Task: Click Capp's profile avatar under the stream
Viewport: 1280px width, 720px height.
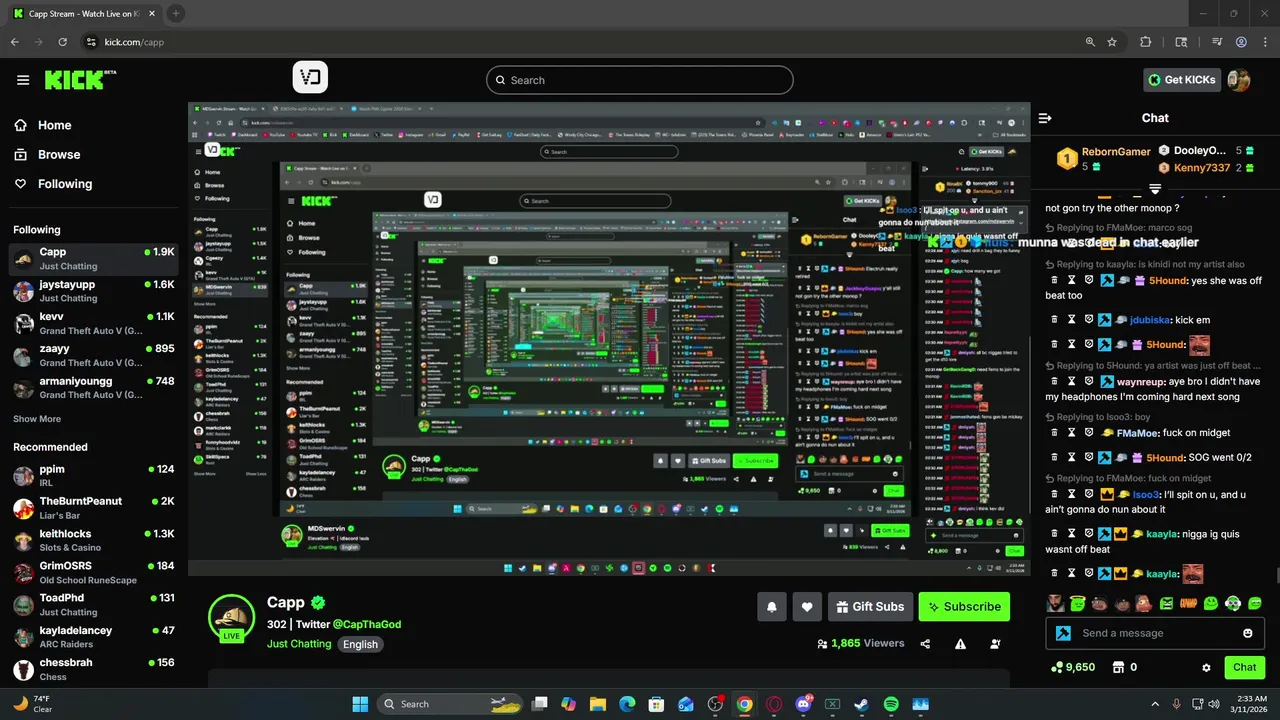Action: 231,617
